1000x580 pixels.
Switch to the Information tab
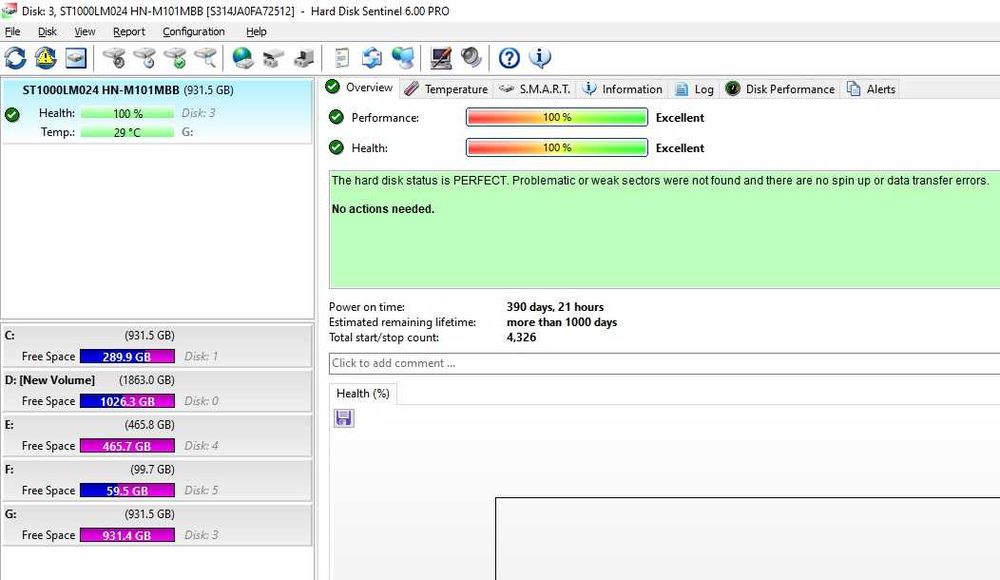coord(623,89)
